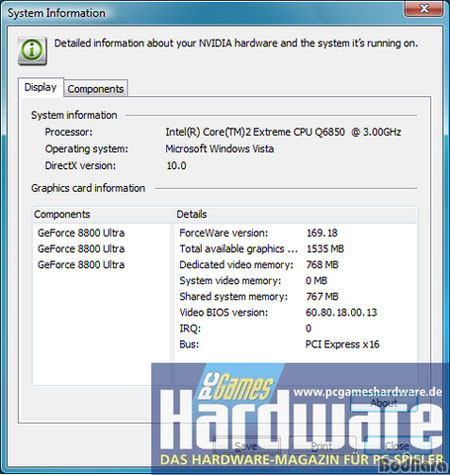Screen dimensions: 450x475
Task: Close the System Information window
Action: pos(424,8)
